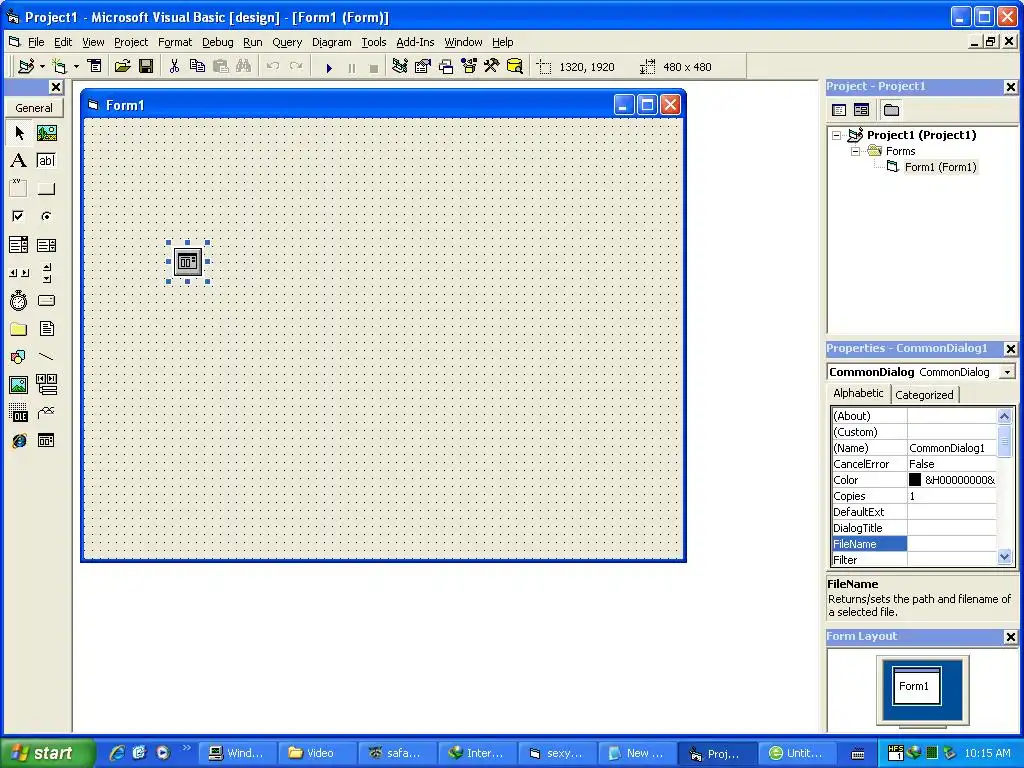
Task: Click the properties list scroll-down arrow
Action: pos(1004,557)
